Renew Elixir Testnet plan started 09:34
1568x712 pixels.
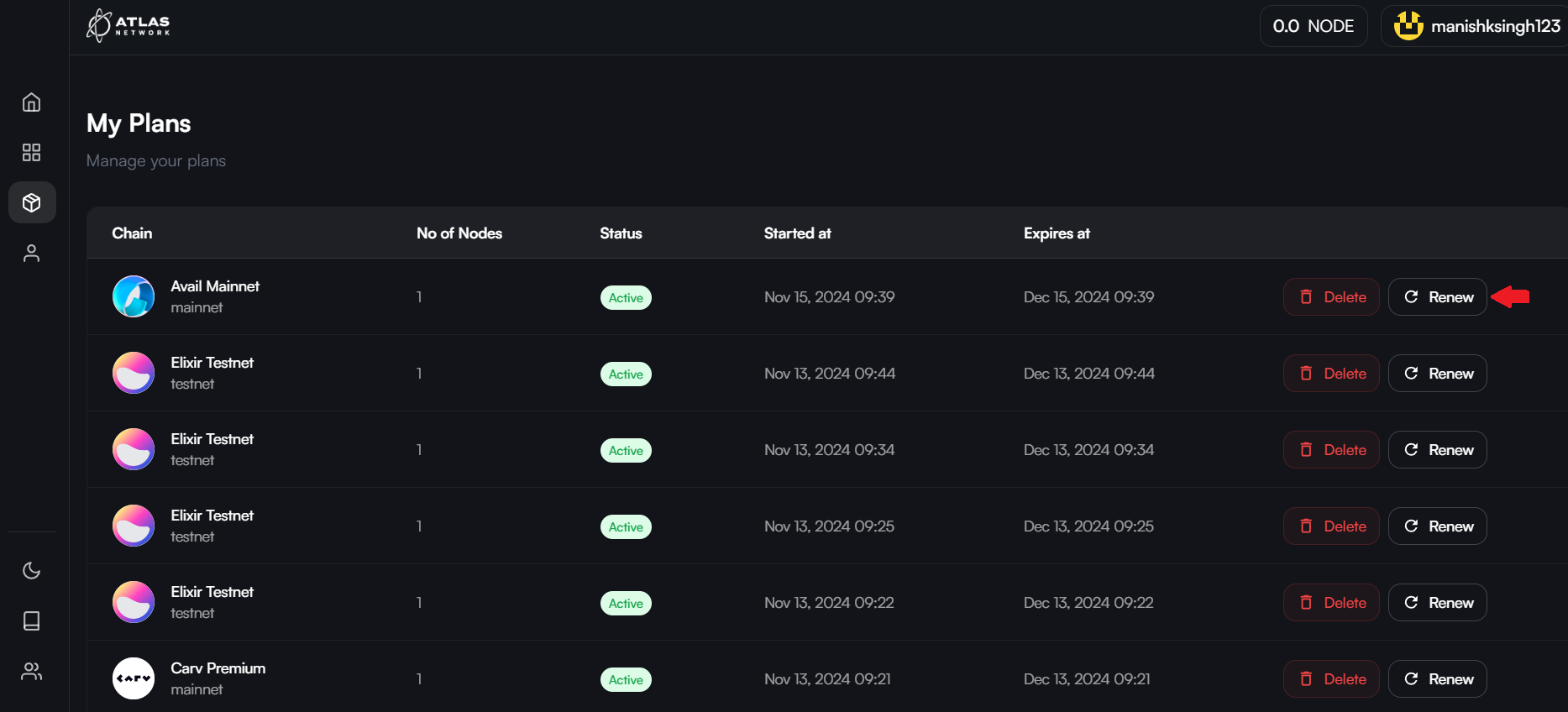pyautogui.click(x=1437, y=450)
